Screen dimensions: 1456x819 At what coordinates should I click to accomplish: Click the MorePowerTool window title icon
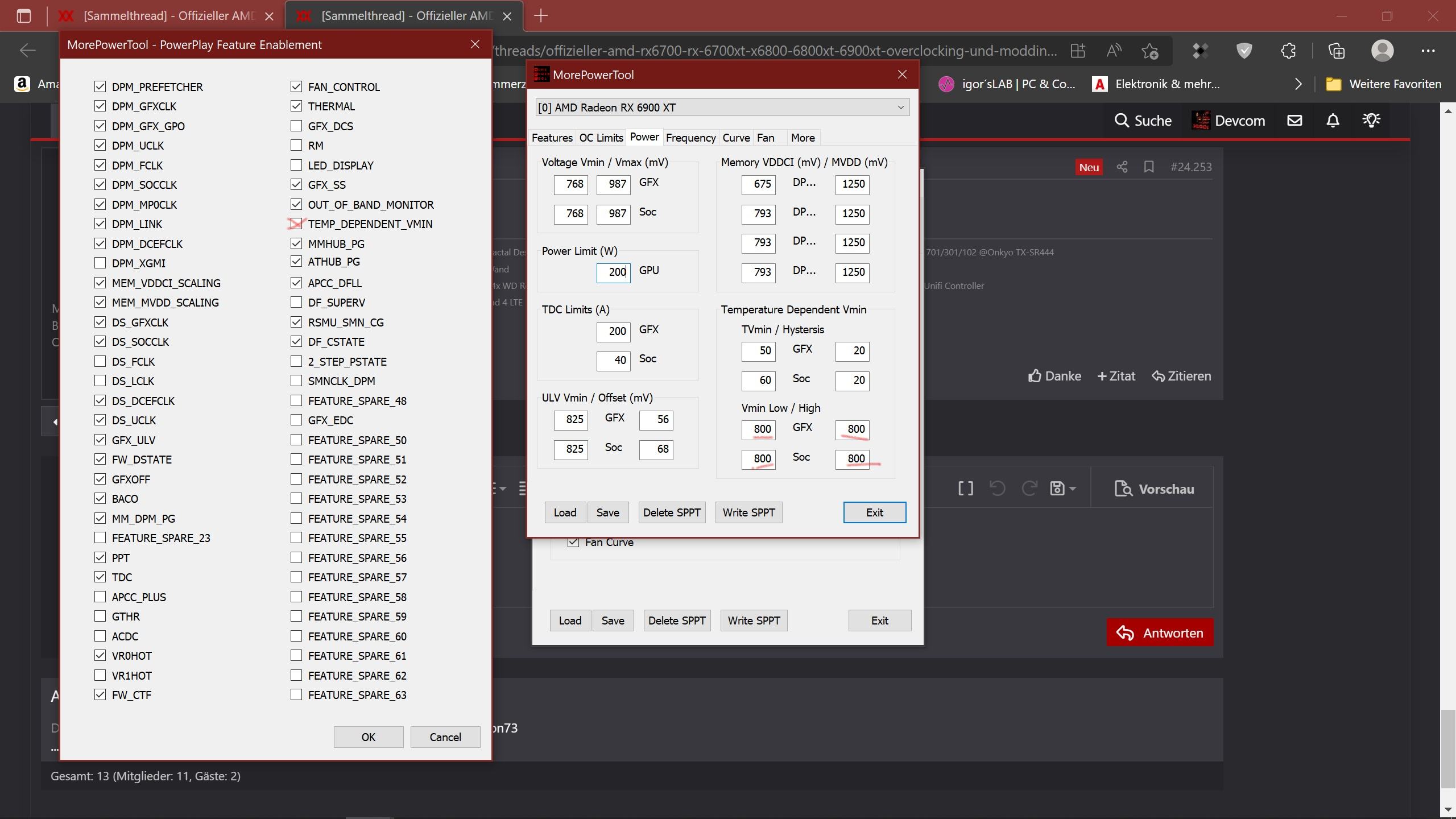[541, 75]
